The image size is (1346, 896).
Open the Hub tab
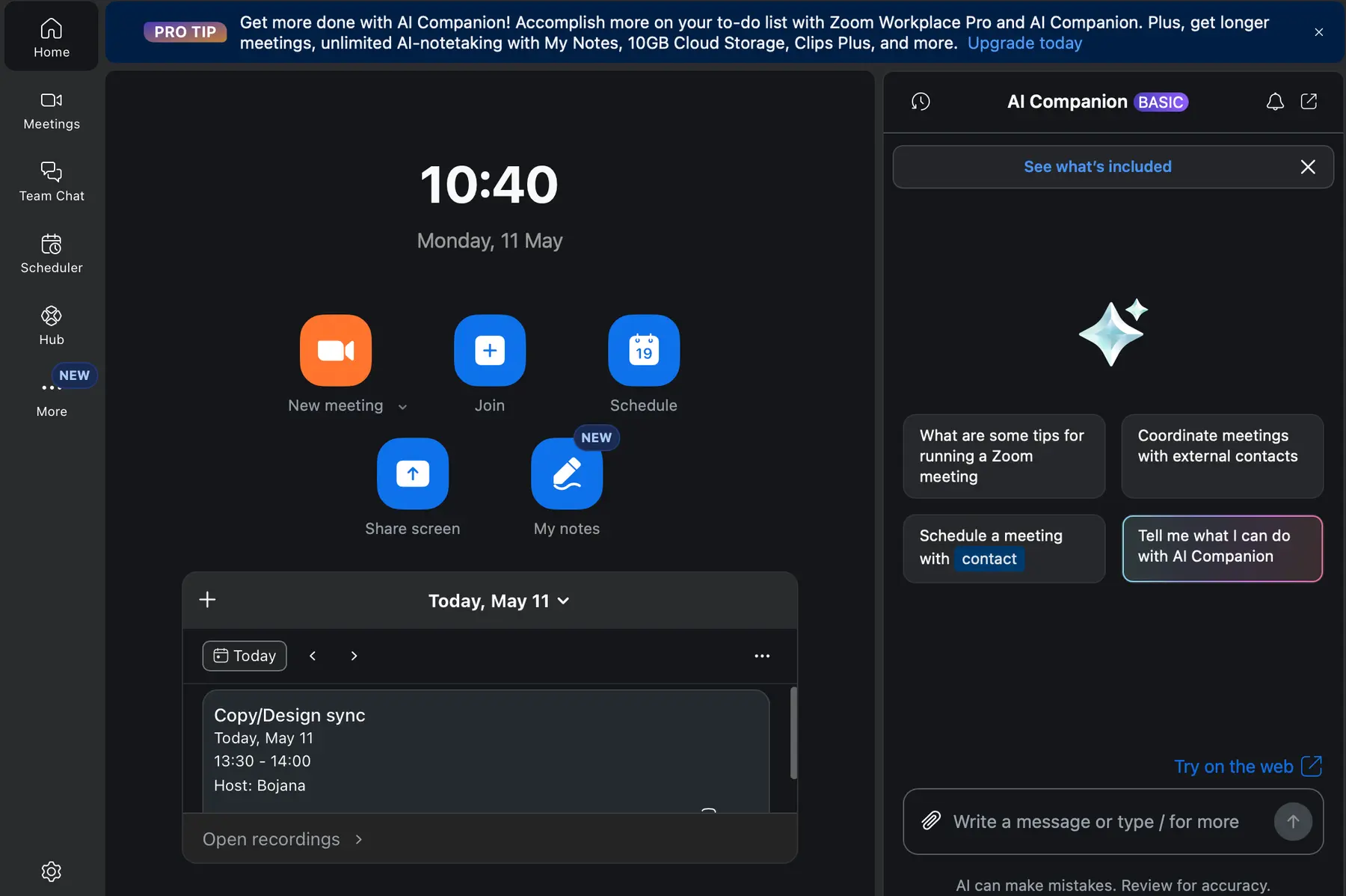pyautogui.click(x=52, y=325)
